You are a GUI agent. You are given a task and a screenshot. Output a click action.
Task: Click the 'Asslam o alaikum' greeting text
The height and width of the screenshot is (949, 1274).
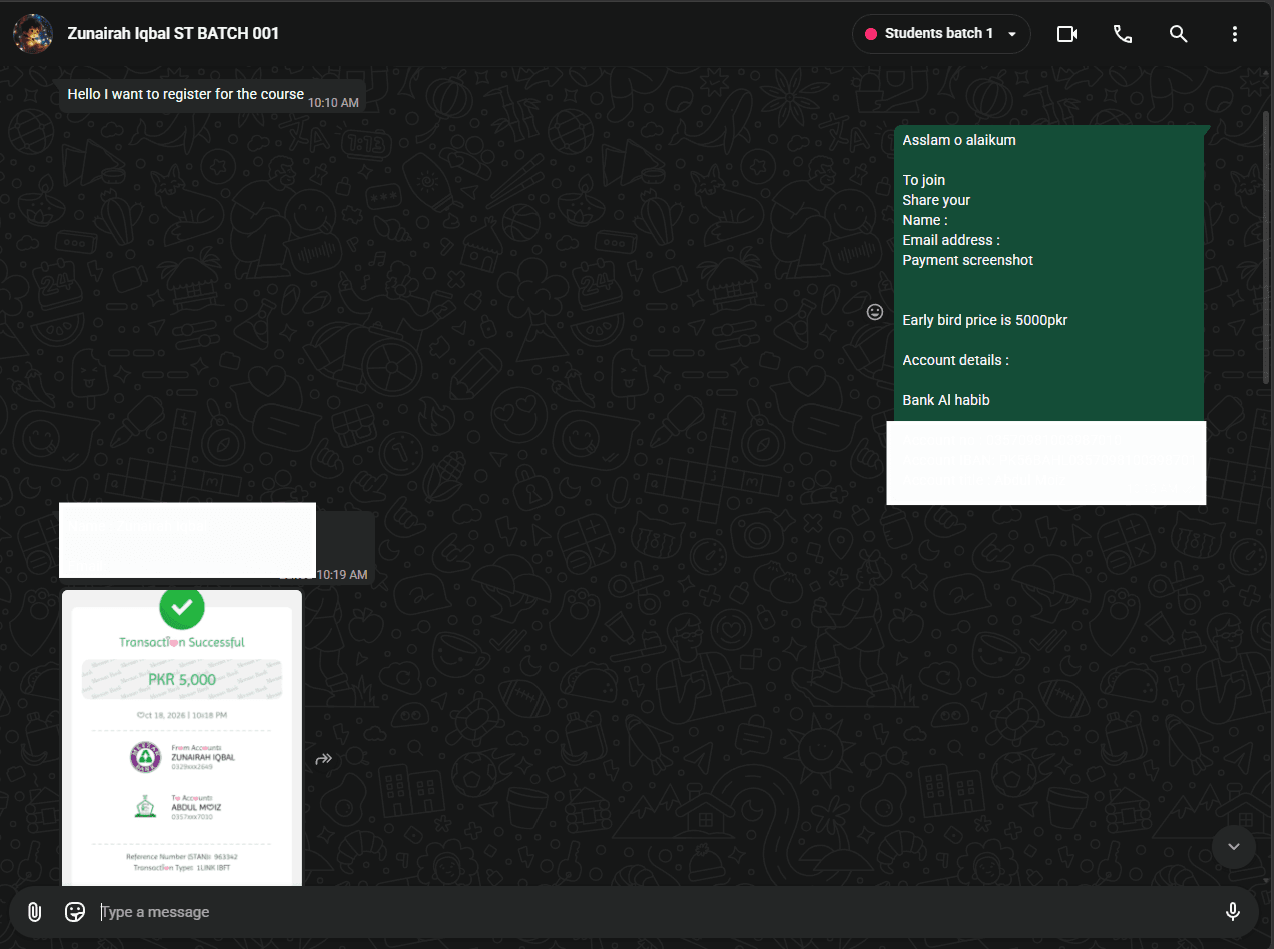(959, 140)
